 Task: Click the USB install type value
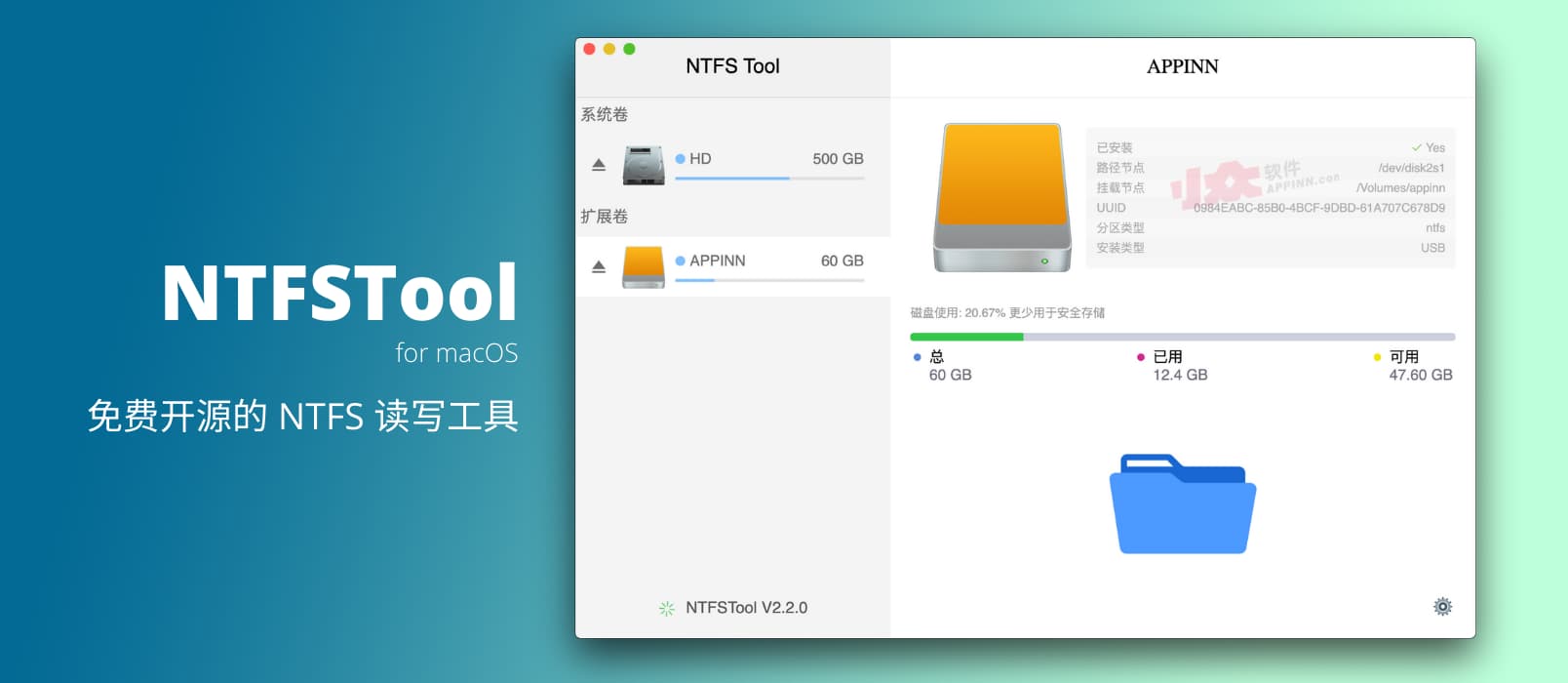[x=1433, y=248]
